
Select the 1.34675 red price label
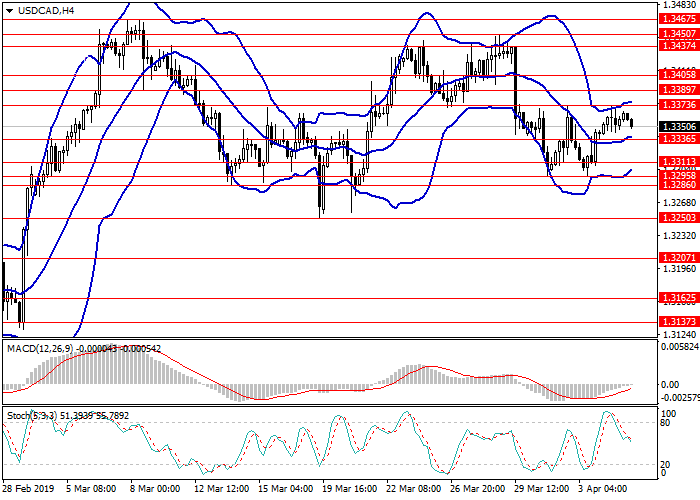click(x=679, y=19)
